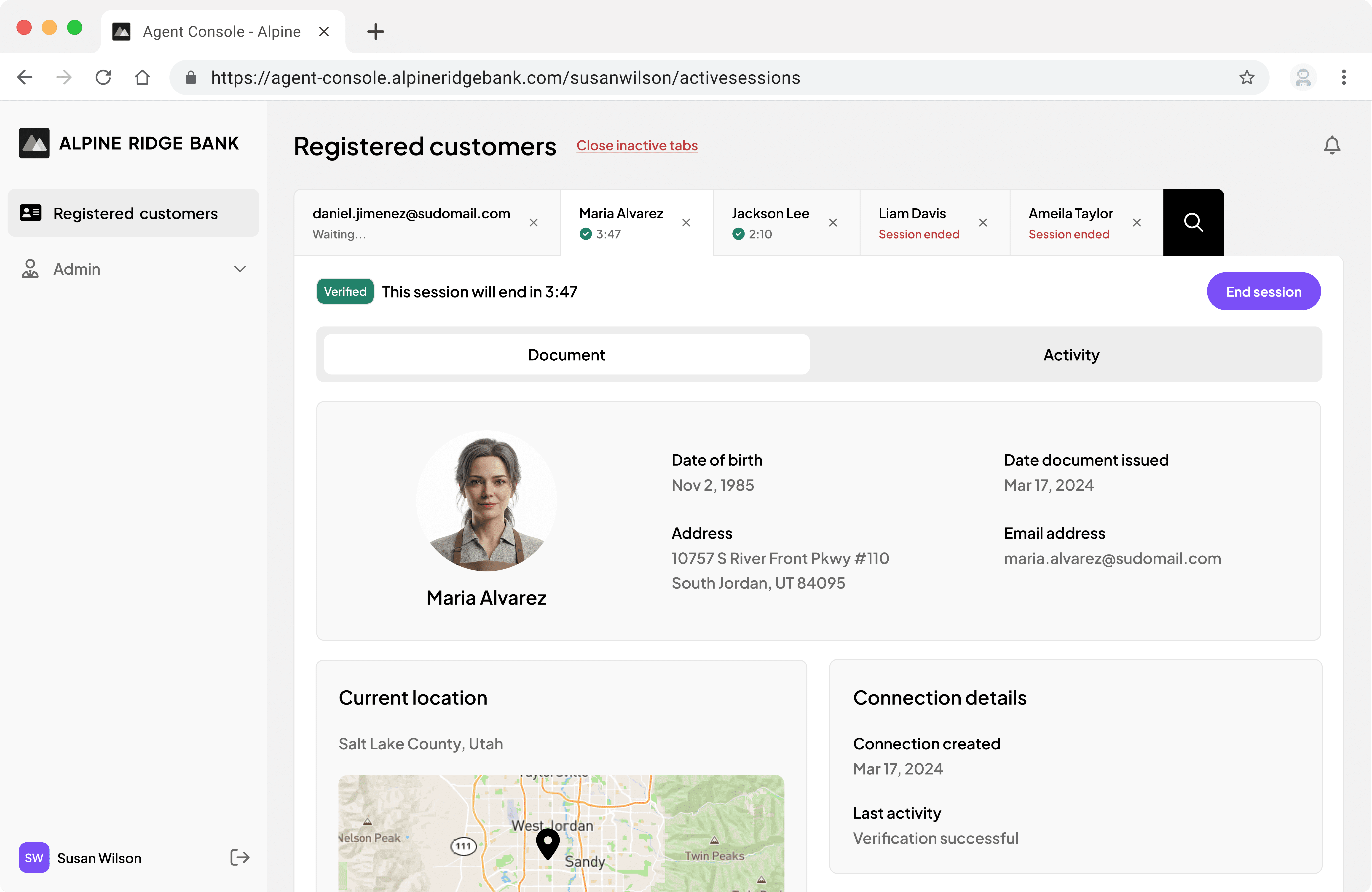The height and width of the screenshot is (892, 1372).
Task: Click the browser reload icon
Action: (x=103, y=78)
